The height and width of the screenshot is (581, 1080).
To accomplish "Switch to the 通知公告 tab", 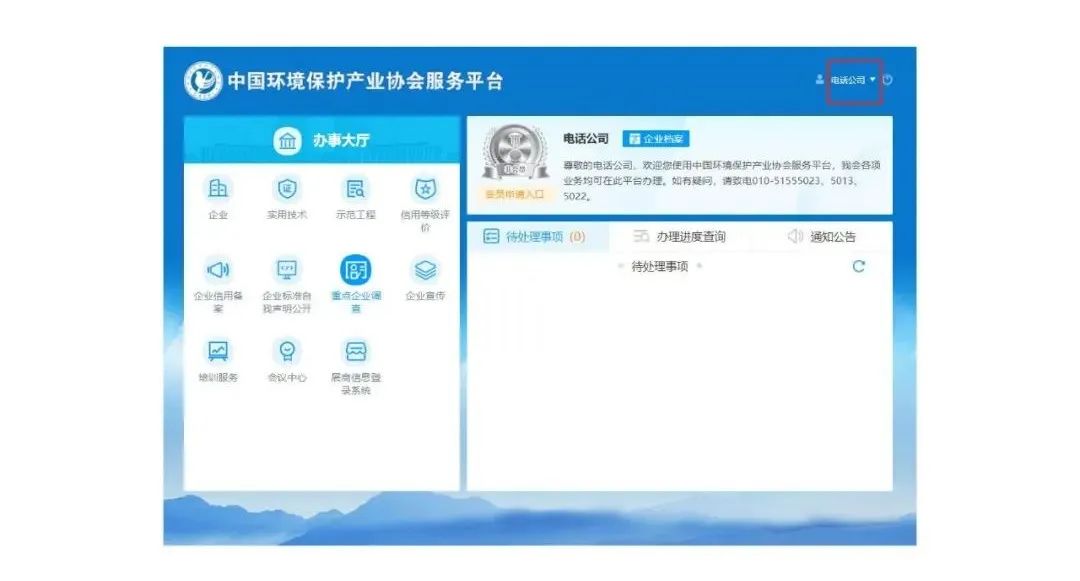I will (822, 237).
